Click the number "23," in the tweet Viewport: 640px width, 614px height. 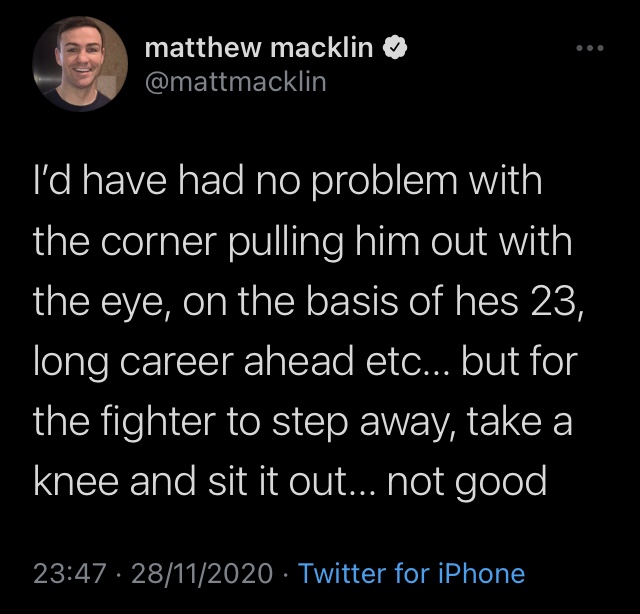tap(557, 304)
